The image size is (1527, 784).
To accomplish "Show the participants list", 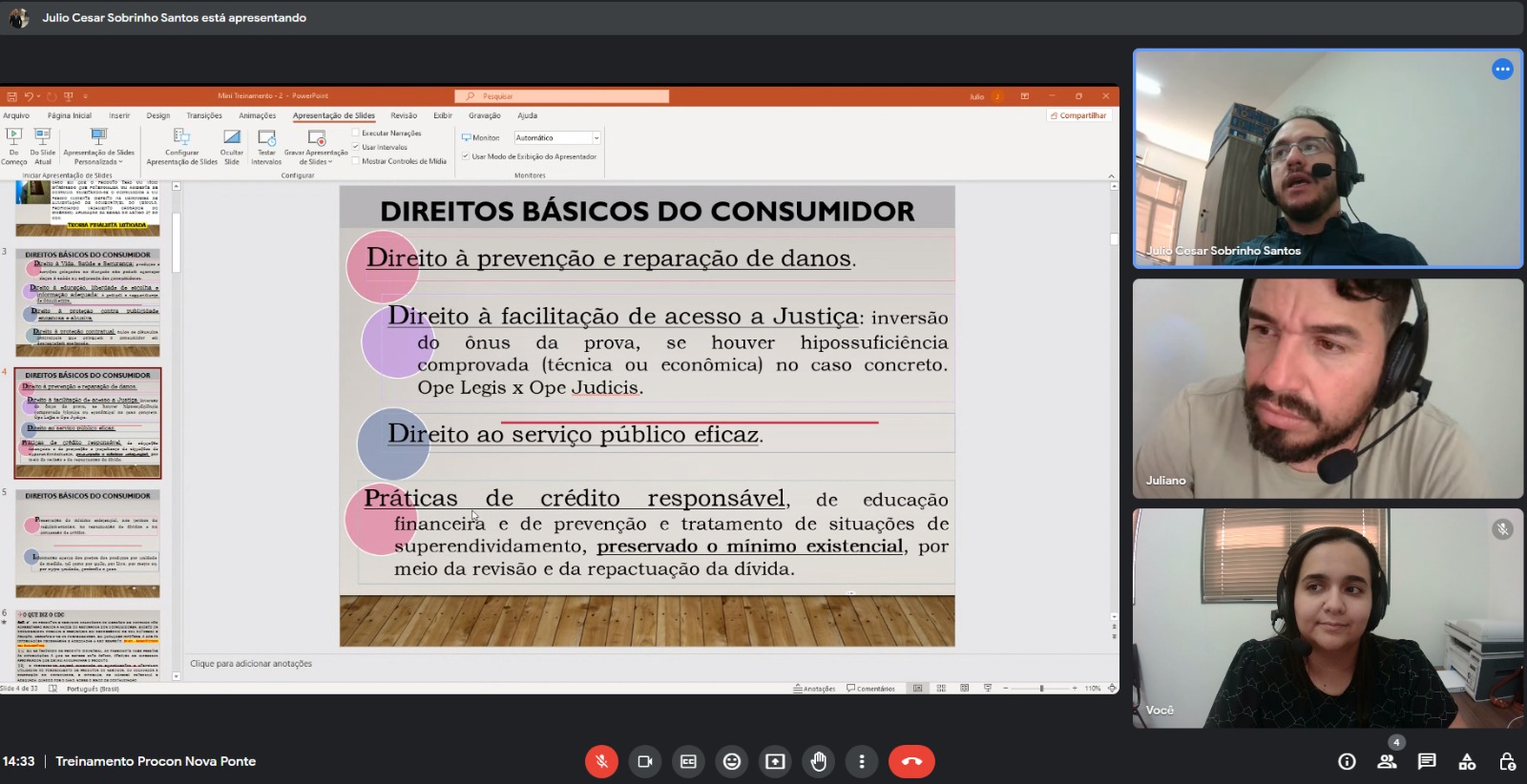I will (1387, 761).
